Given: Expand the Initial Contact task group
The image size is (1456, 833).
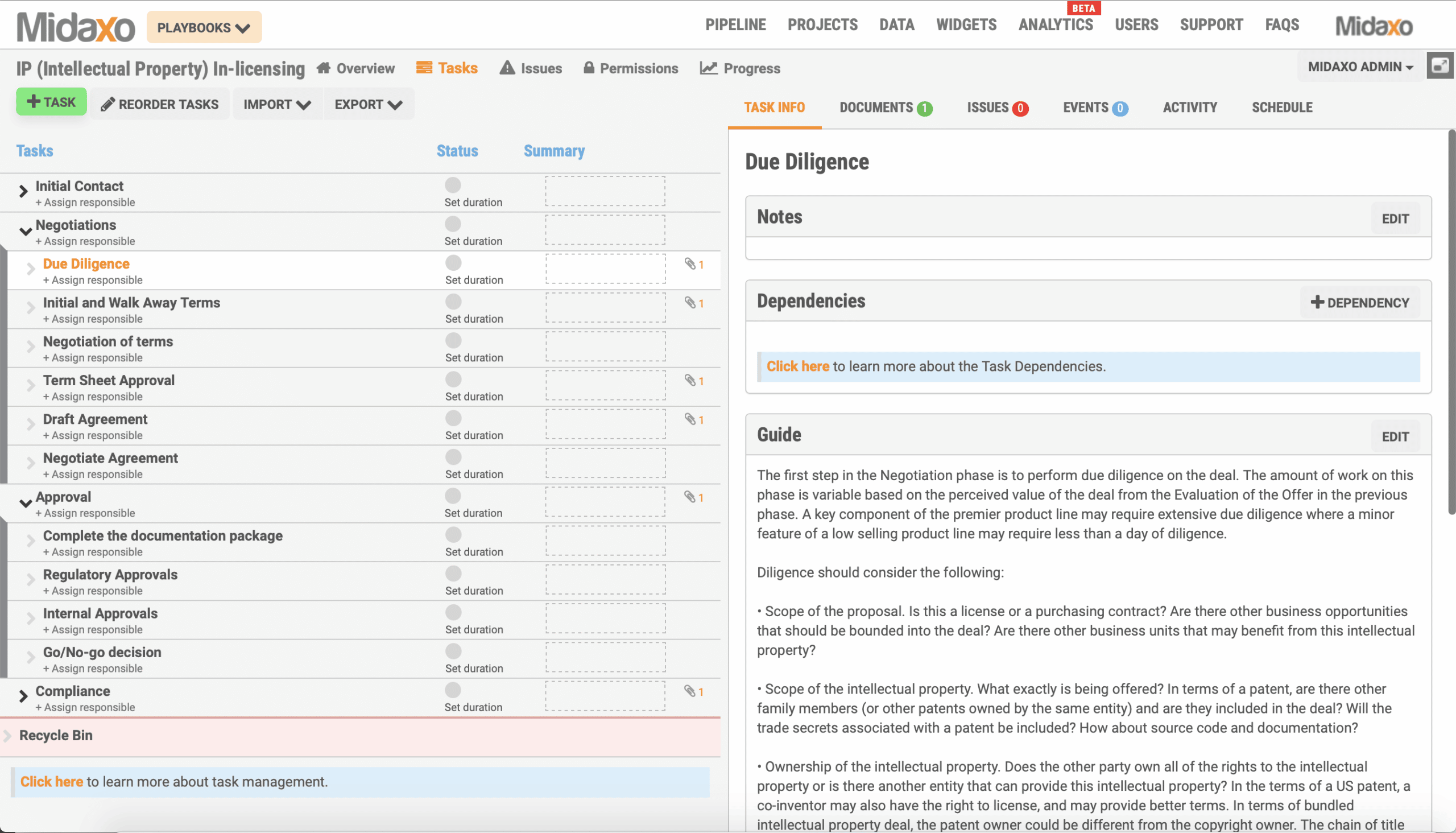Looking at the screenshot, I should [23, 191].
